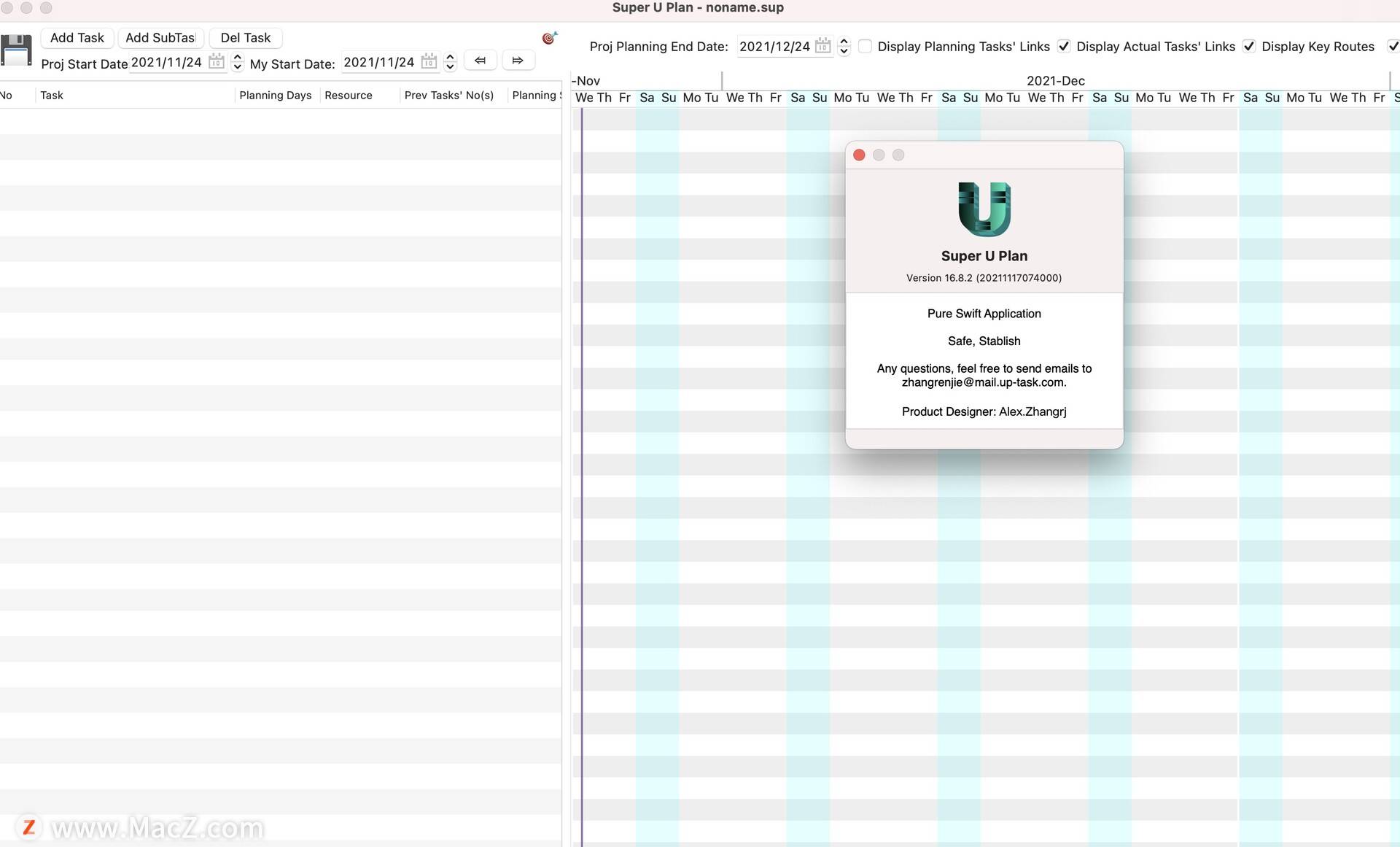1400x847 pixels.
Task: Close the About Super U Plan dialog
Action: (x=859, y=155)
